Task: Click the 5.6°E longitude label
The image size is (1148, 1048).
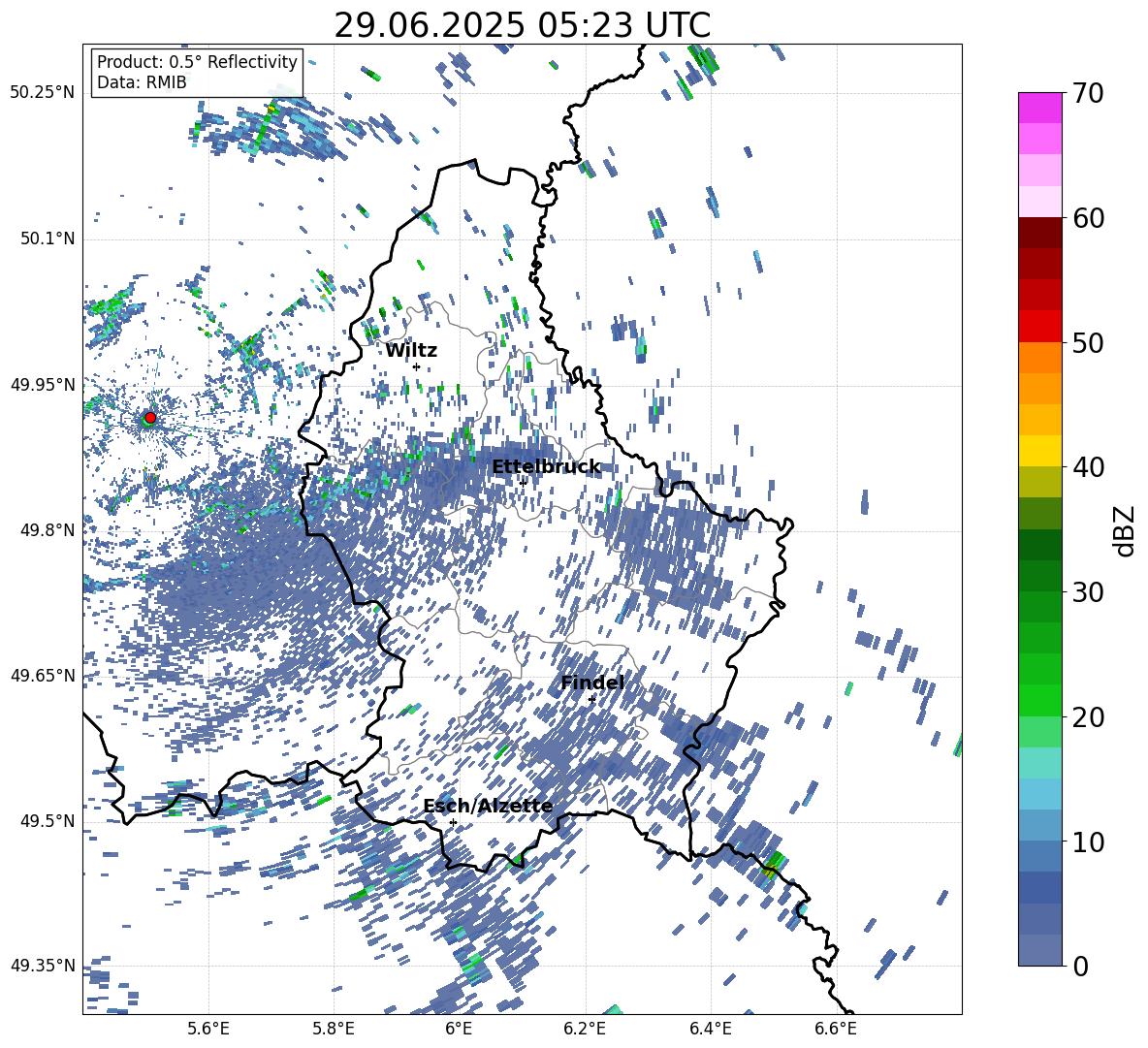Action: pyautogui.click(x=208, y=1030)
